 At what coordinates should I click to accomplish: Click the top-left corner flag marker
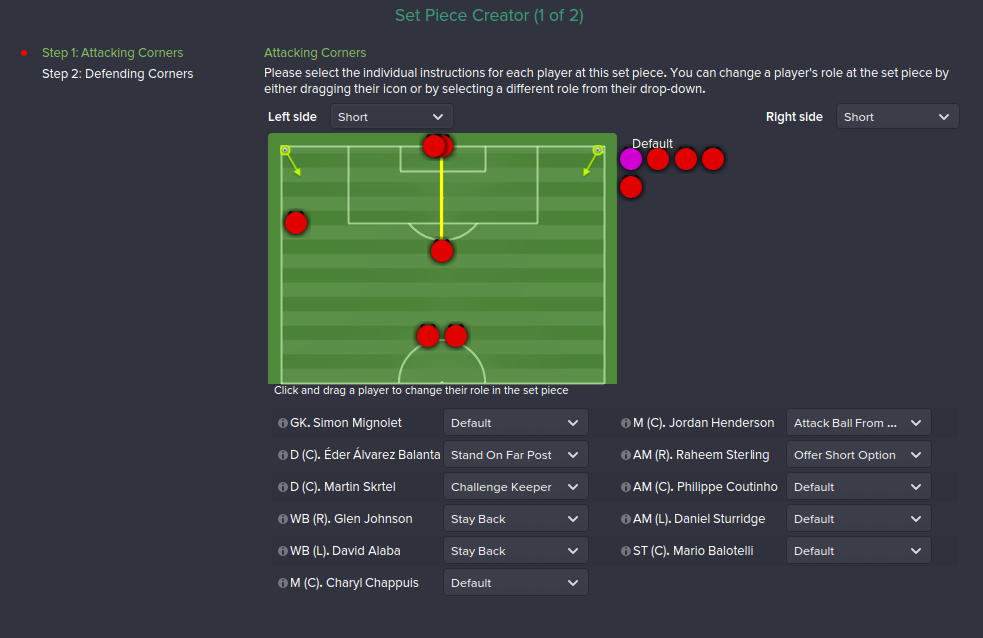point(285,150)
